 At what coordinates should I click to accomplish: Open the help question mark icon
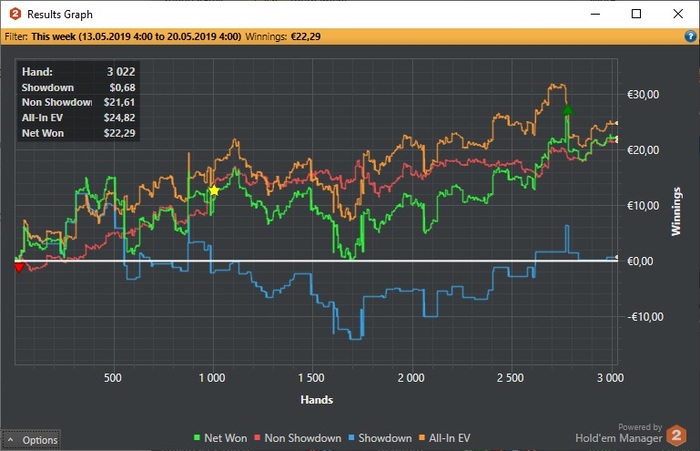coord(690,36)
